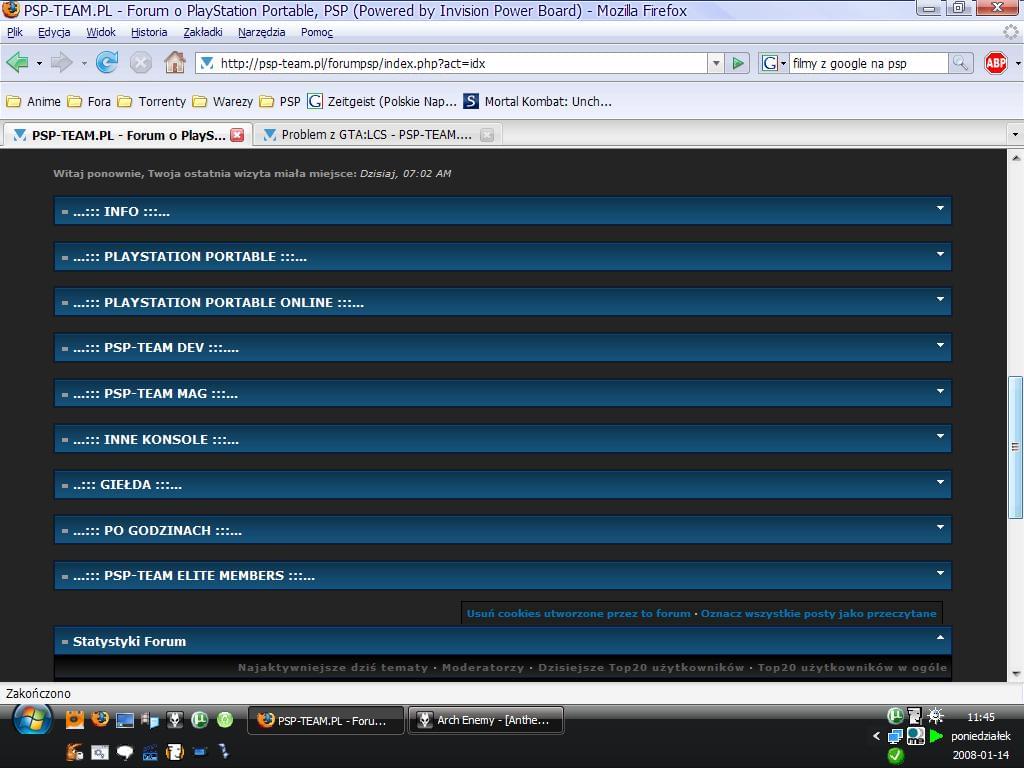
Task: Open the Zakładki menu
Action: tap(203, 32)
